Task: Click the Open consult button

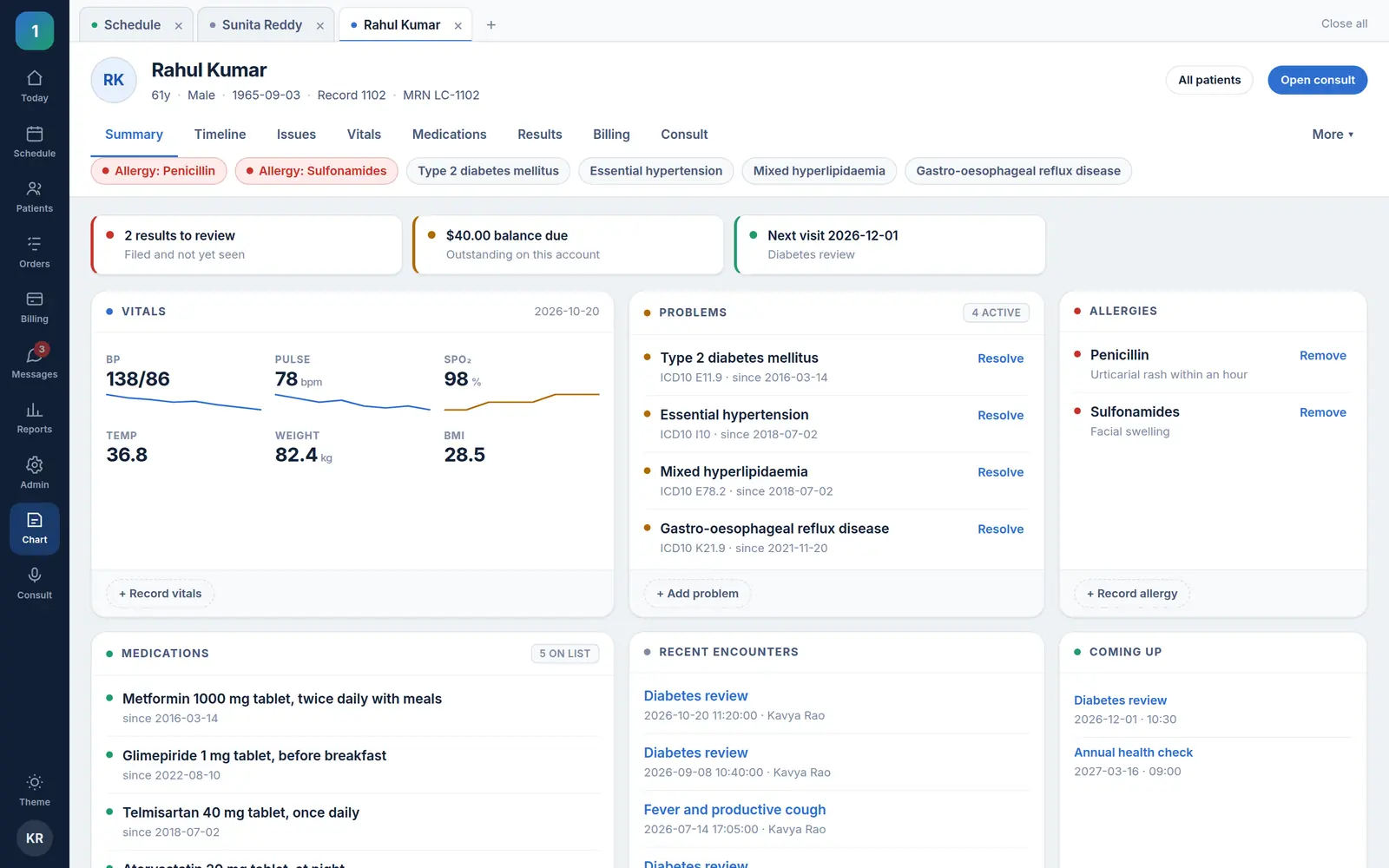Action: (1317, 80)
